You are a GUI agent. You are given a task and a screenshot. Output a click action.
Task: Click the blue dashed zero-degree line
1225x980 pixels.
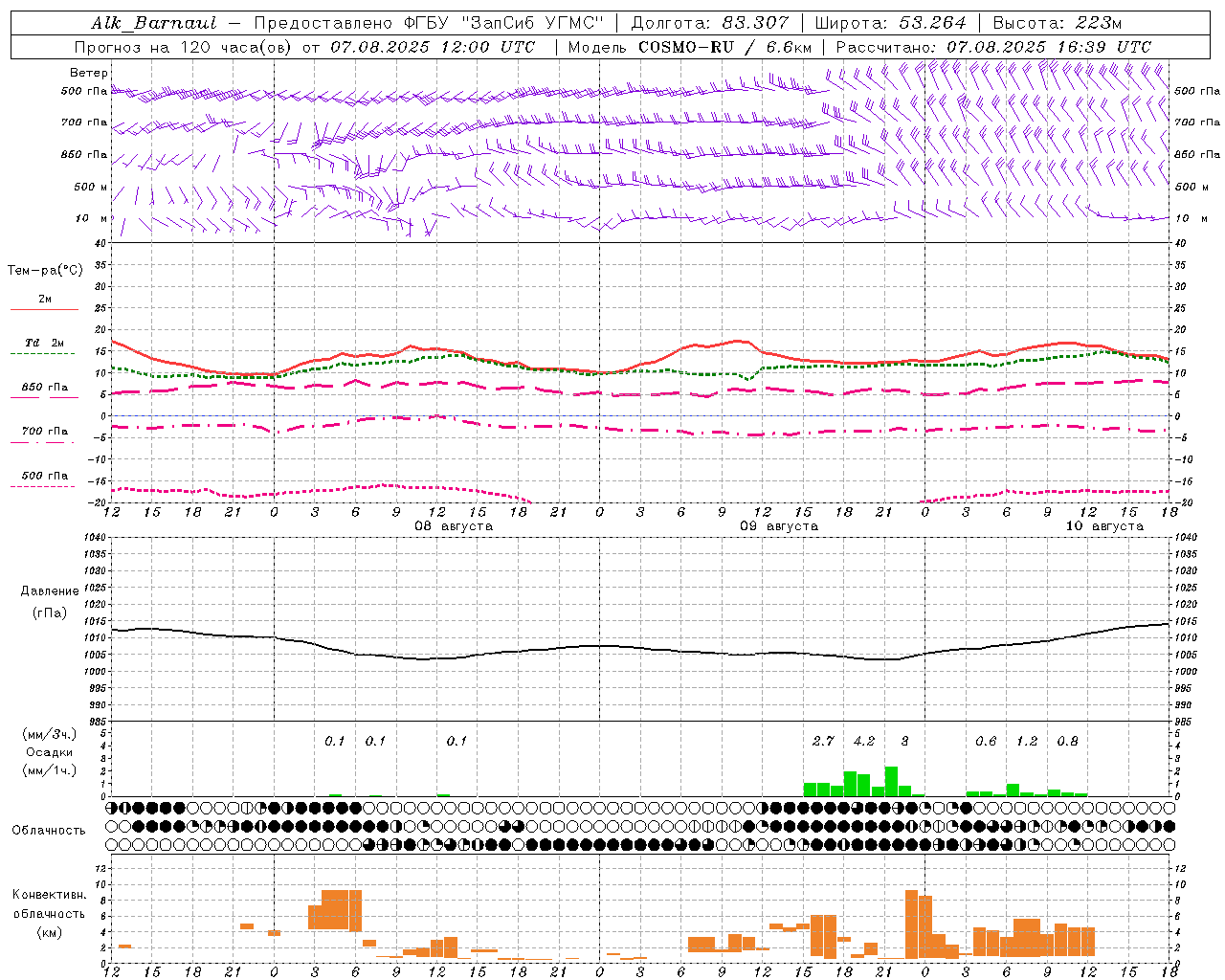(x=639, y=415)
